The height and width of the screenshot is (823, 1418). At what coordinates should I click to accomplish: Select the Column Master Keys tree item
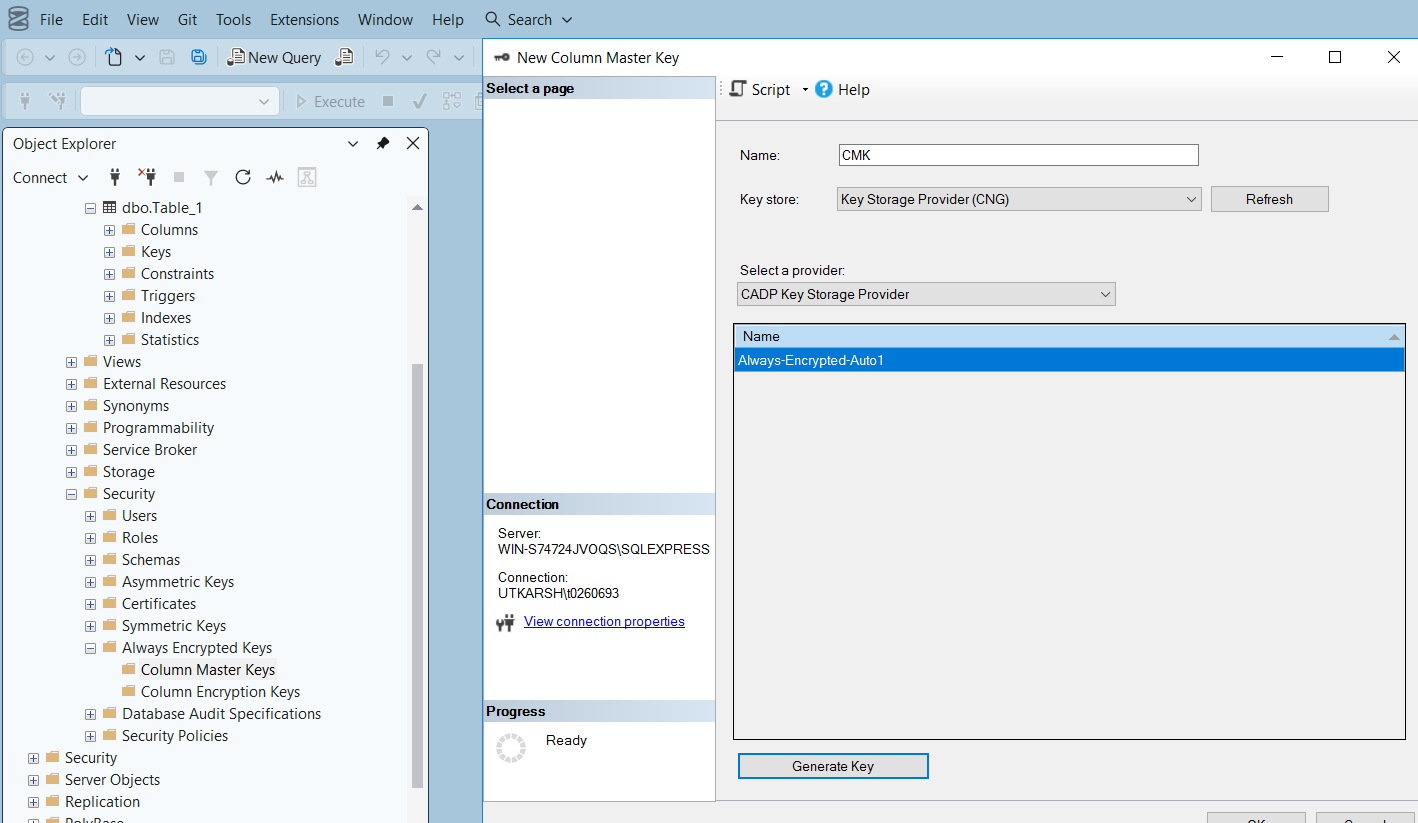(x=208, y=670)
